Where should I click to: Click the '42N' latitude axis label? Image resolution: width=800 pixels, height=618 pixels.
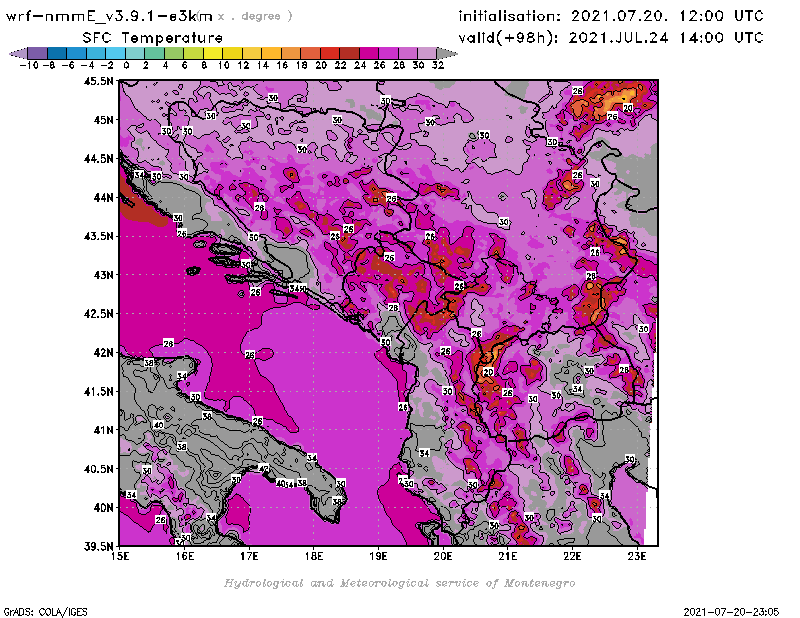pyautogui.click(x=103, y=353)
